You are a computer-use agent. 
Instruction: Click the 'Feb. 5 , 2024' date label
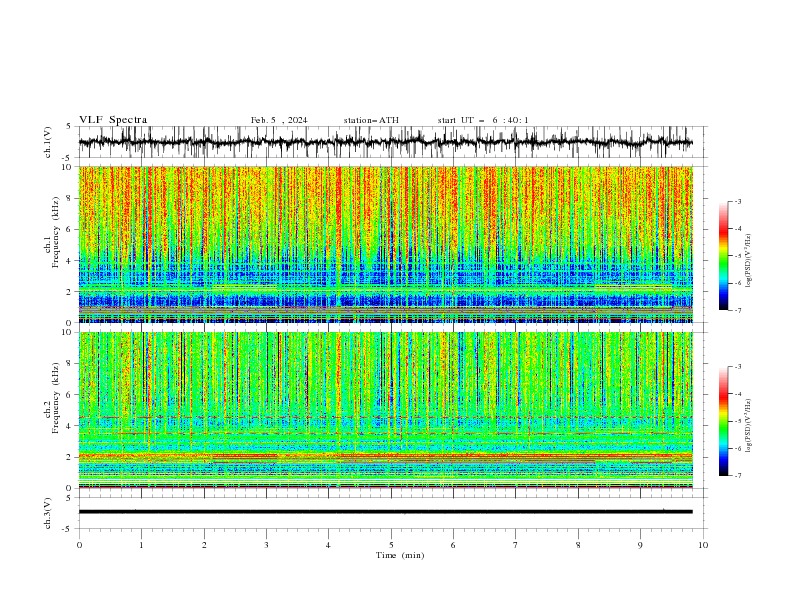click(279, 120)
